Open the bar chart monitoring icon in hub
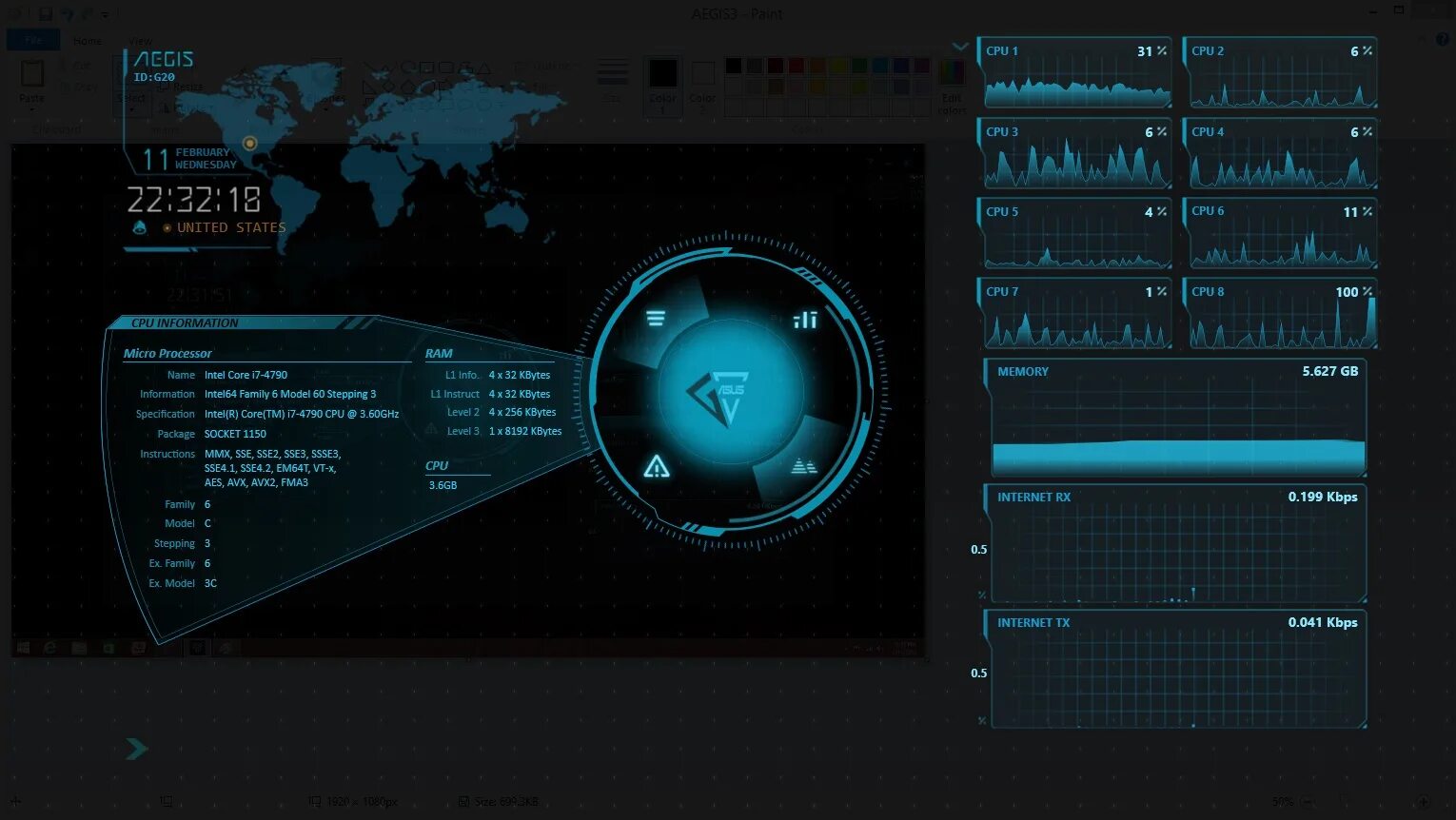Image resolution: width=1456 pixels, height=820 pixels. click(x=805, y=320)
